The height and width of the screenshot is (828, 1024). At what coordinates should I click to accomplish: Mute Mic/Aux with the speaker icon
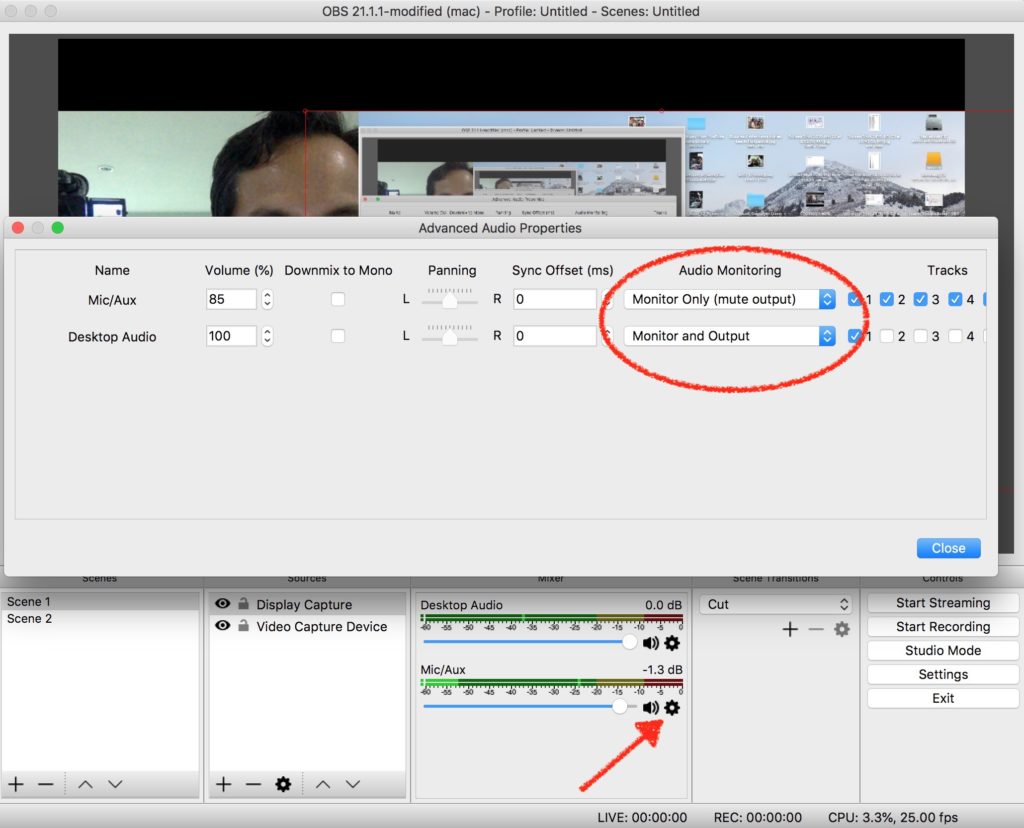pyautogui.click(x=650, y=708)
